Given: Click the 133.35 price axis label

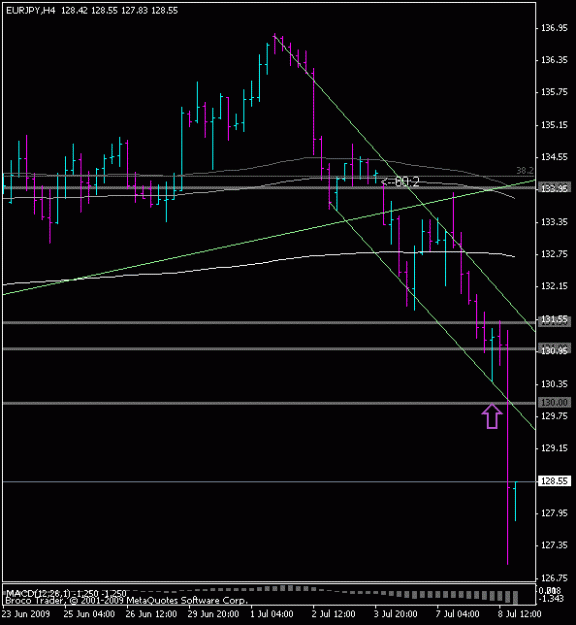Looking at the screenshot, I should point(554,222).
